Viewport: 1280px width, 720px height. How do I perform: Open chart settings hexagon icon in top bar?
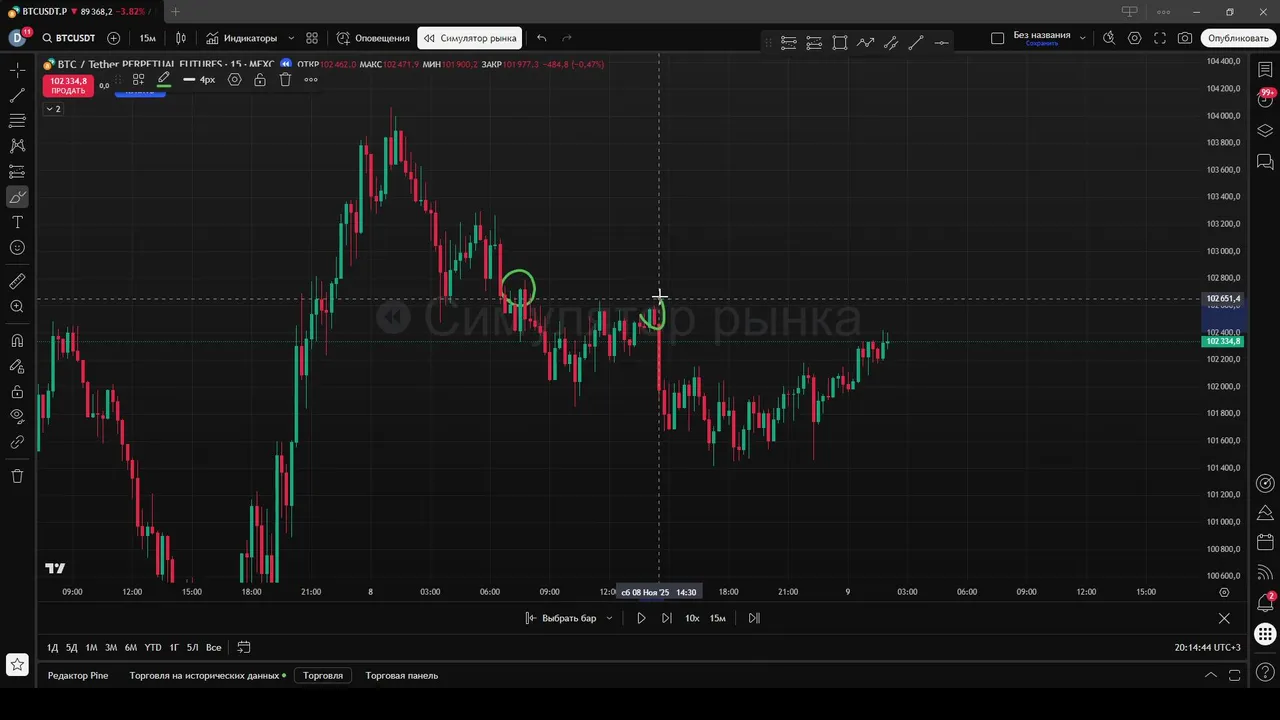1134,38
